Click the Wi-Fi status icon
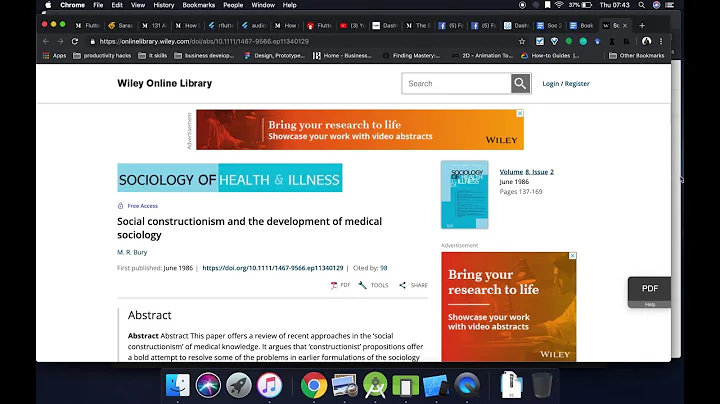Screen dimensions: 720x404 click(x=559, y=5)
